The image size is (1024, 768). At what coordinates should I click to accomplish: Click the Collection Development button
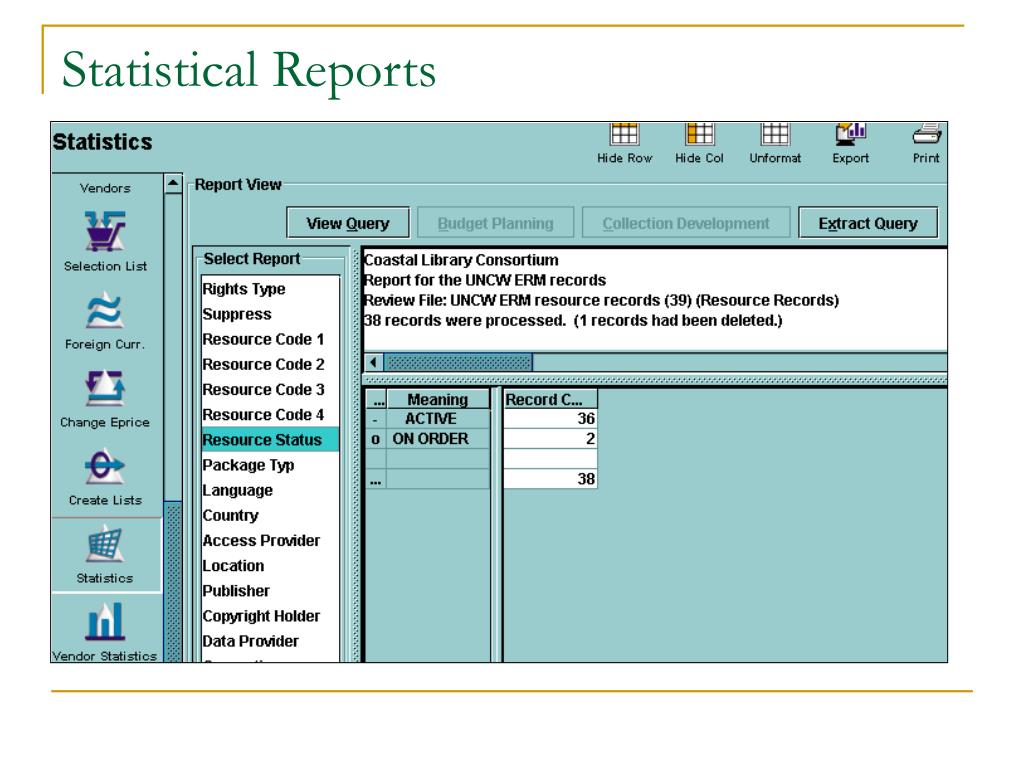click(686, 223)
